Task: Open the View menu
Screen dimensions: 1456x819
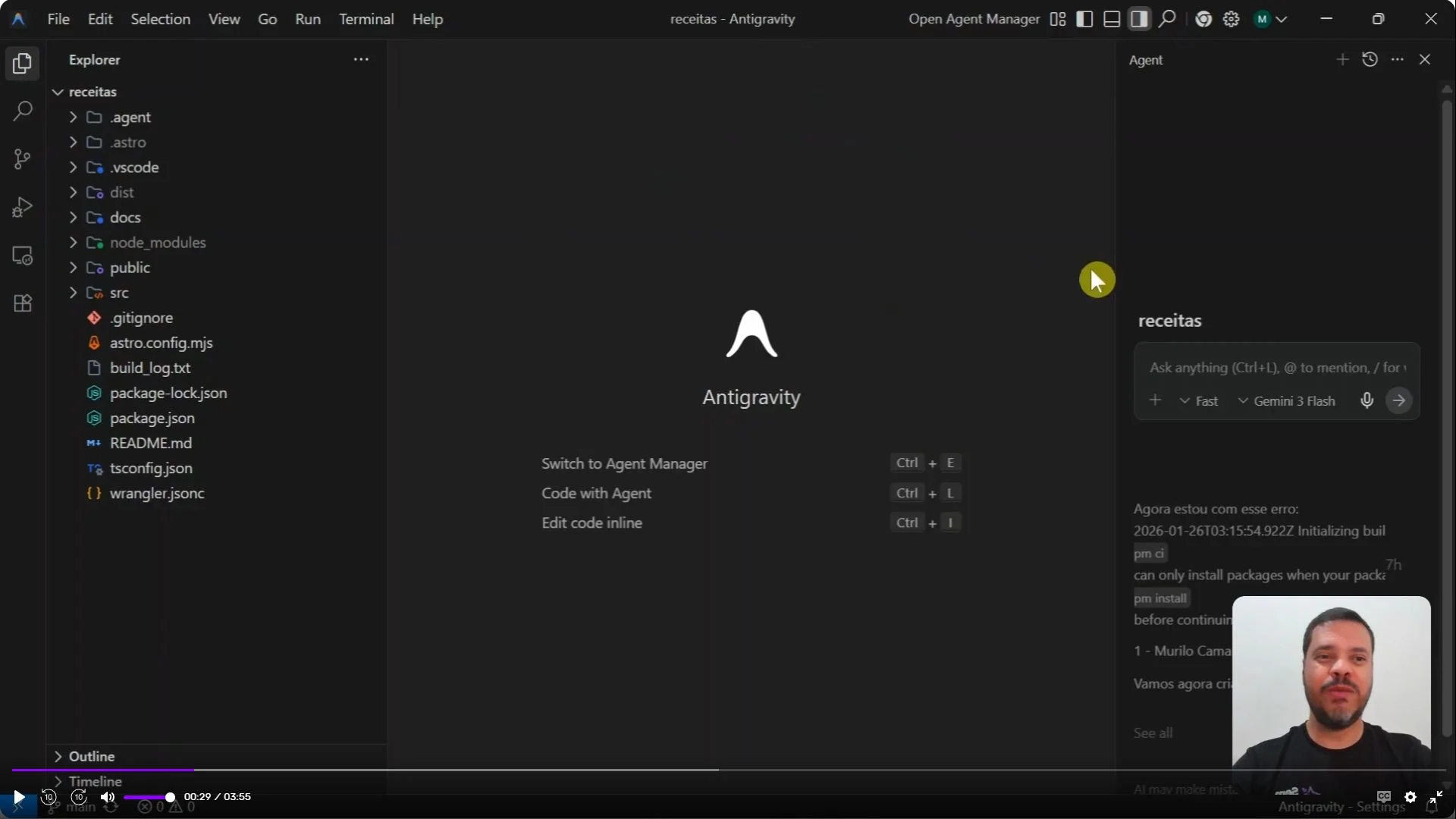Action: 224,19
